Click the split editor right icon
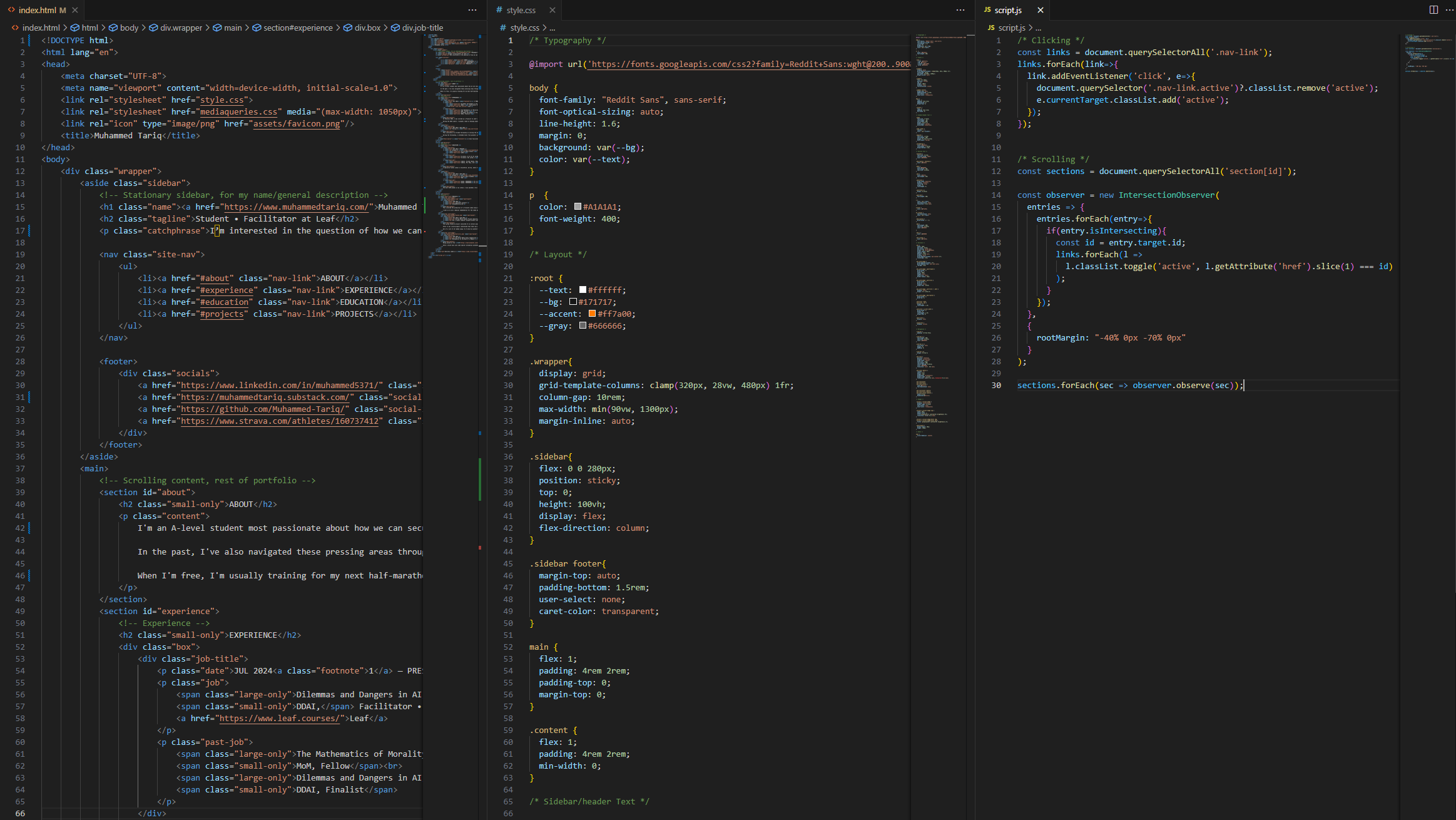Screen dimensions: 1456x820 1433,10
